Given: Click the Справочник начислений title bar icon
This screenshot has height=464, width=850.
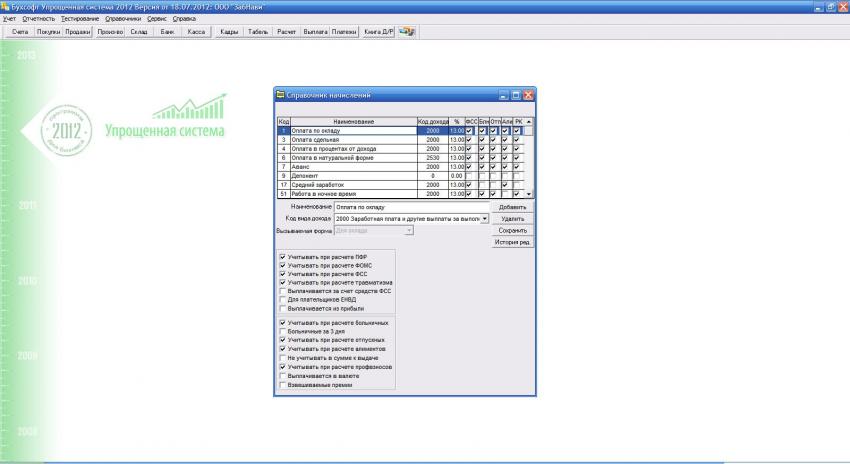Looking at the screenshot, I should (281, 95).
